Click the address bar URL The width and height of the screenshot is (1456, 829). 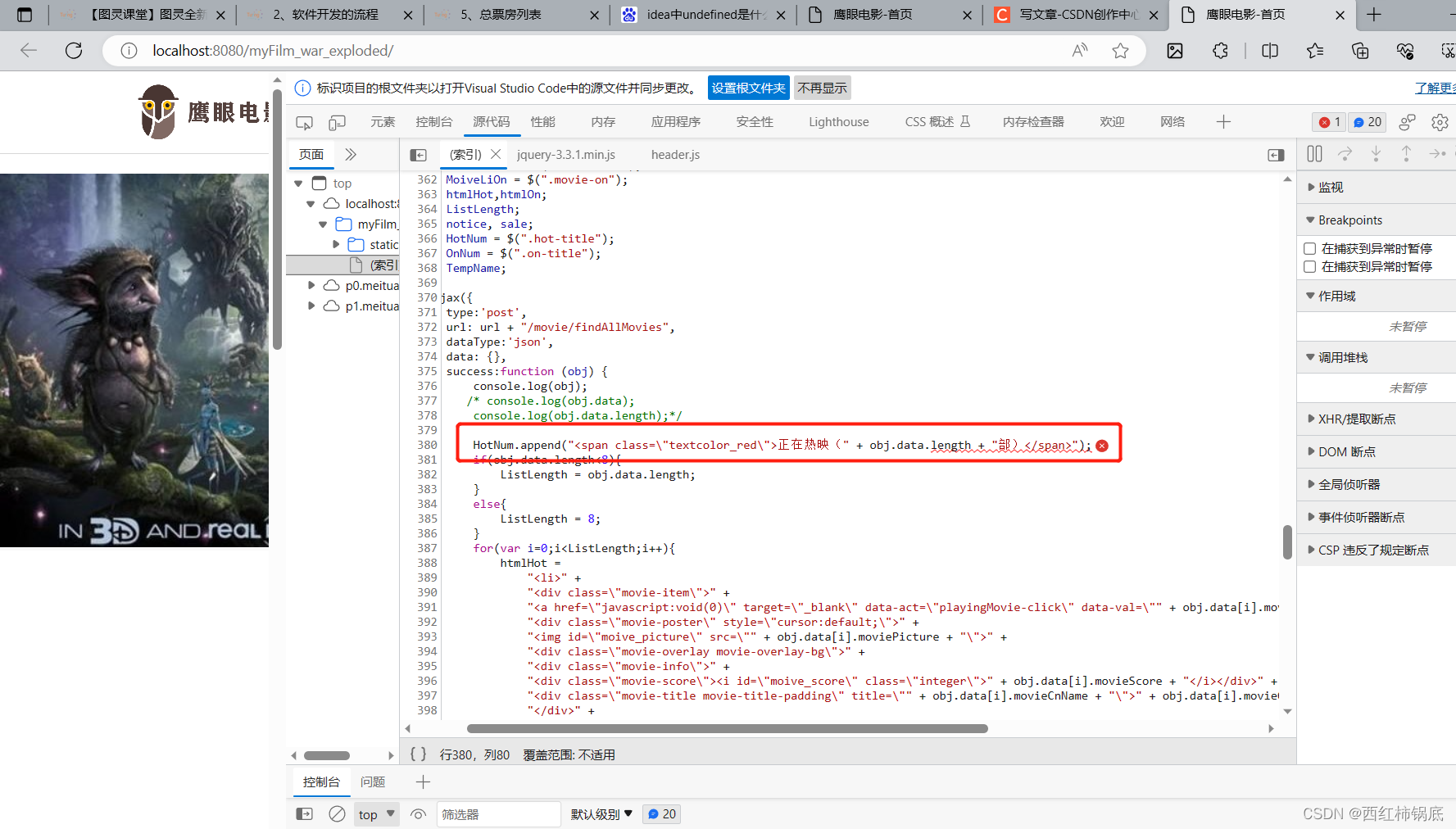coord(273,51)
